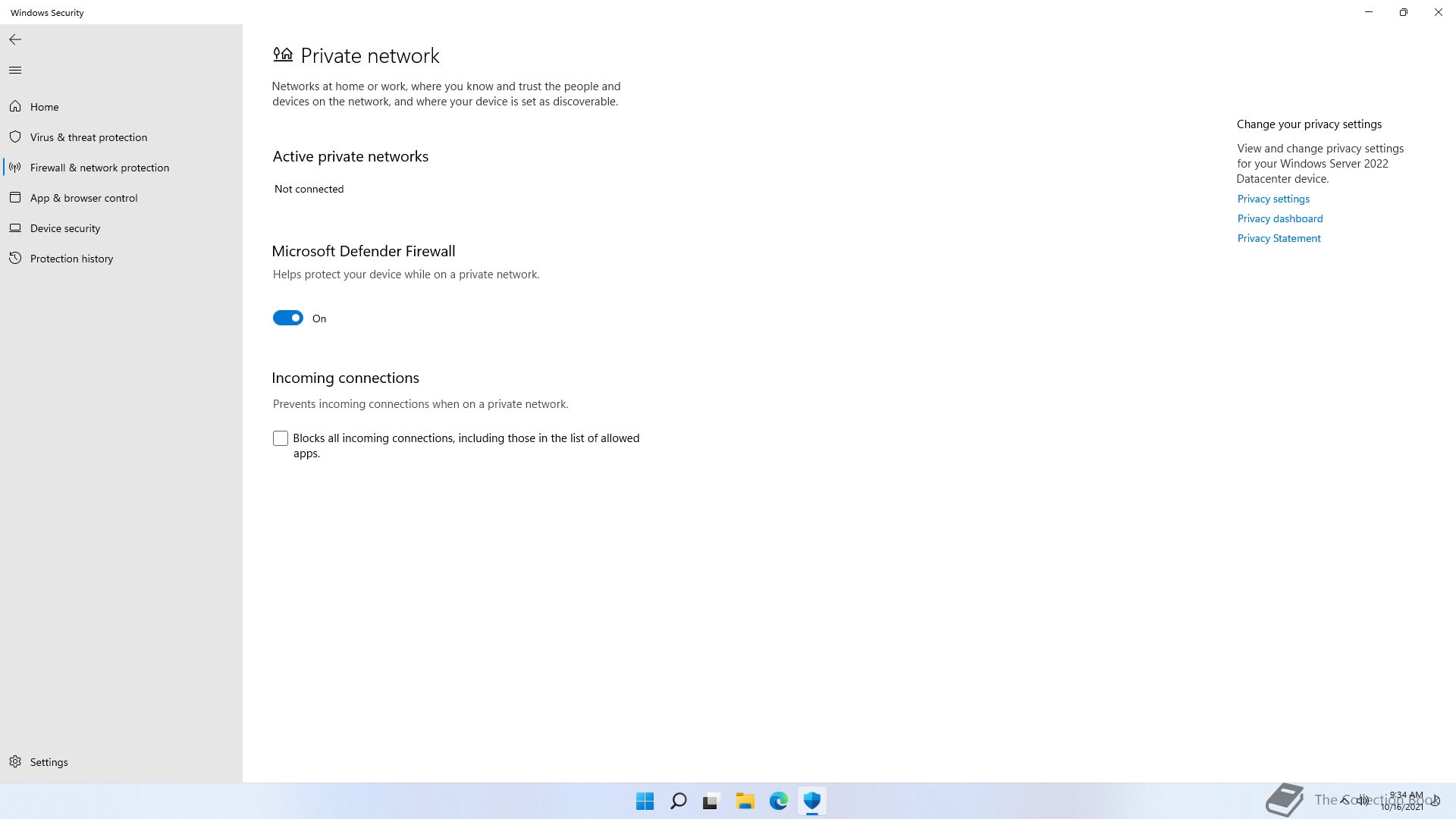
Task: Go to Virus & threat protection
Action: click(121, 137)
